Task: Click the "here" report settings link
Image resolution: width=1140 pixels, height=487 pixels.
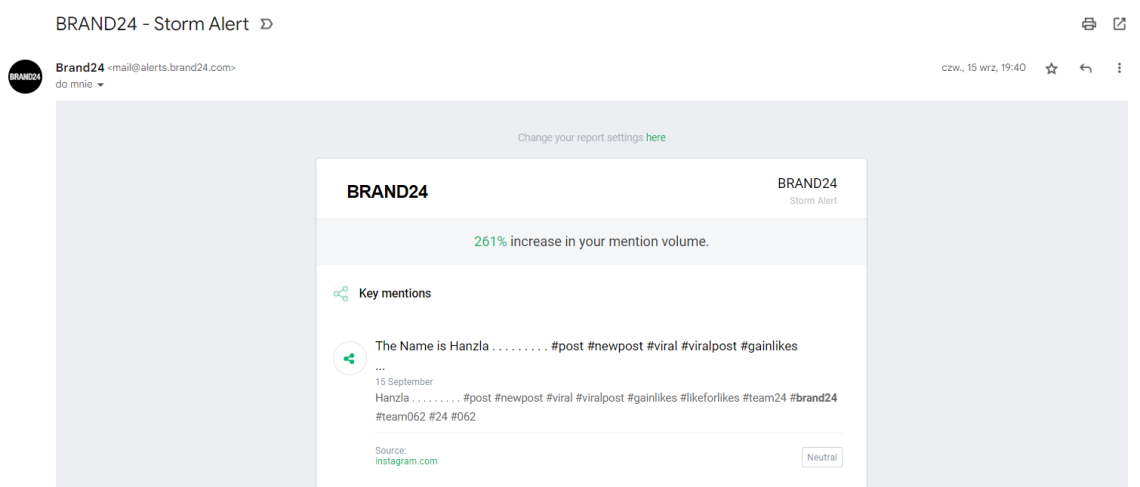Action: pos(656,138)
